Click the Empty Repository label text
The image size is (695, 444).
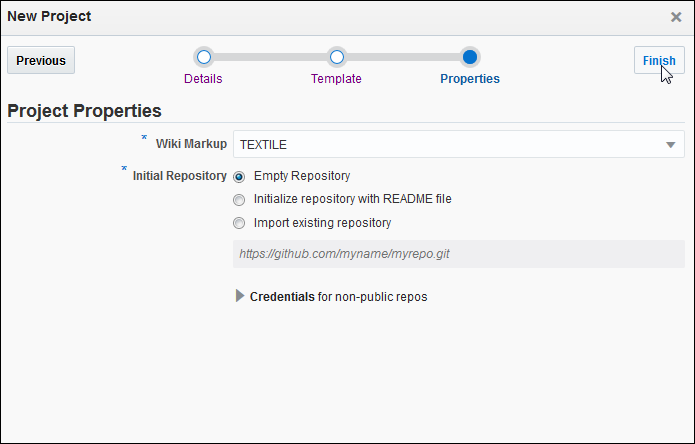click(302, 176)
